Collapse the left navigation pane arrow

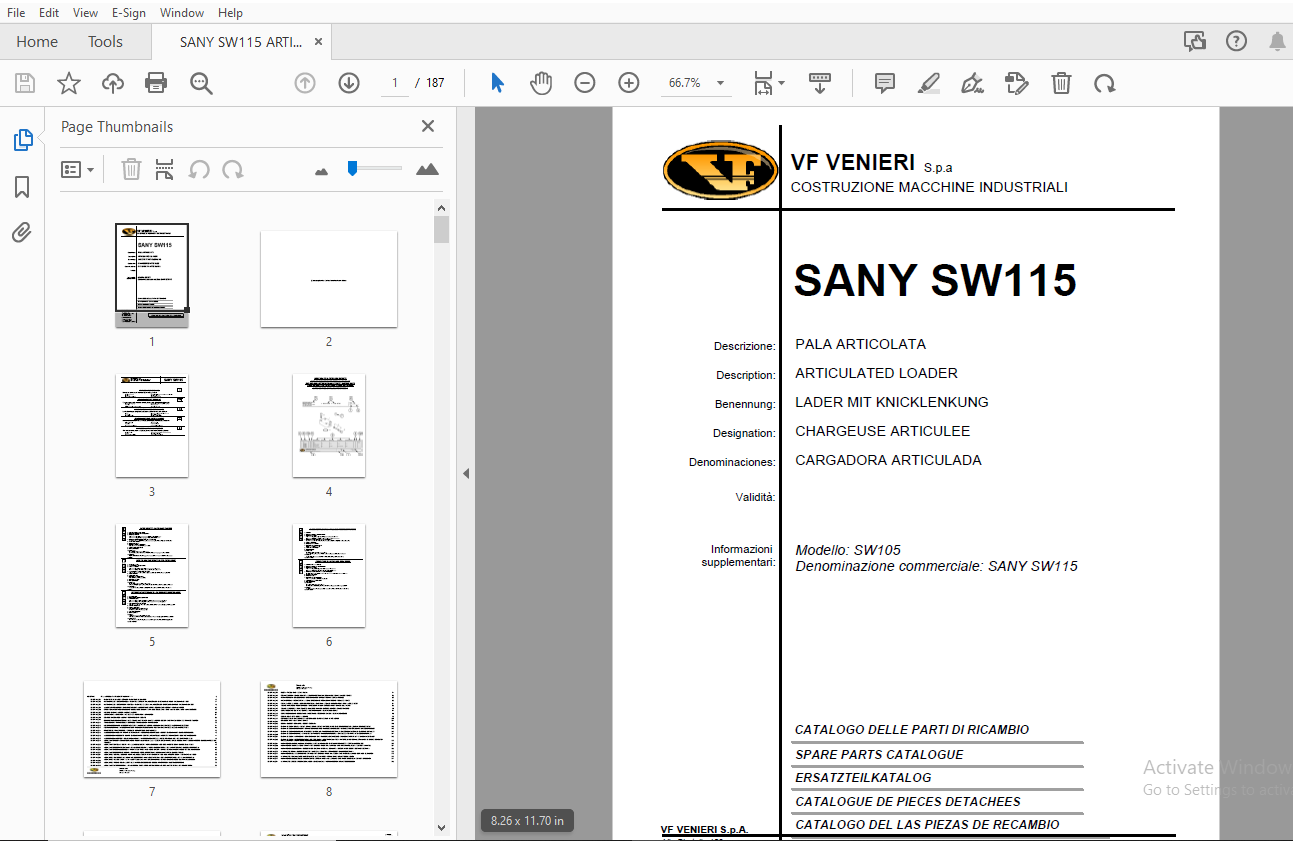(x=465, y=474)
